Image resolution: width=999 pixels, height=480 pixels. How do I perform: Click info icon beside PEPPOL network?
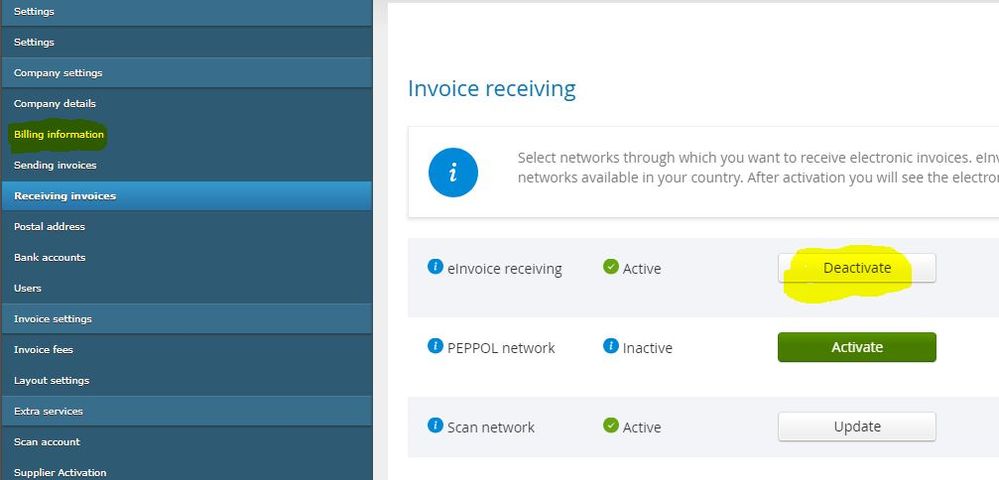pyautogui.click(x=435, y=346)
